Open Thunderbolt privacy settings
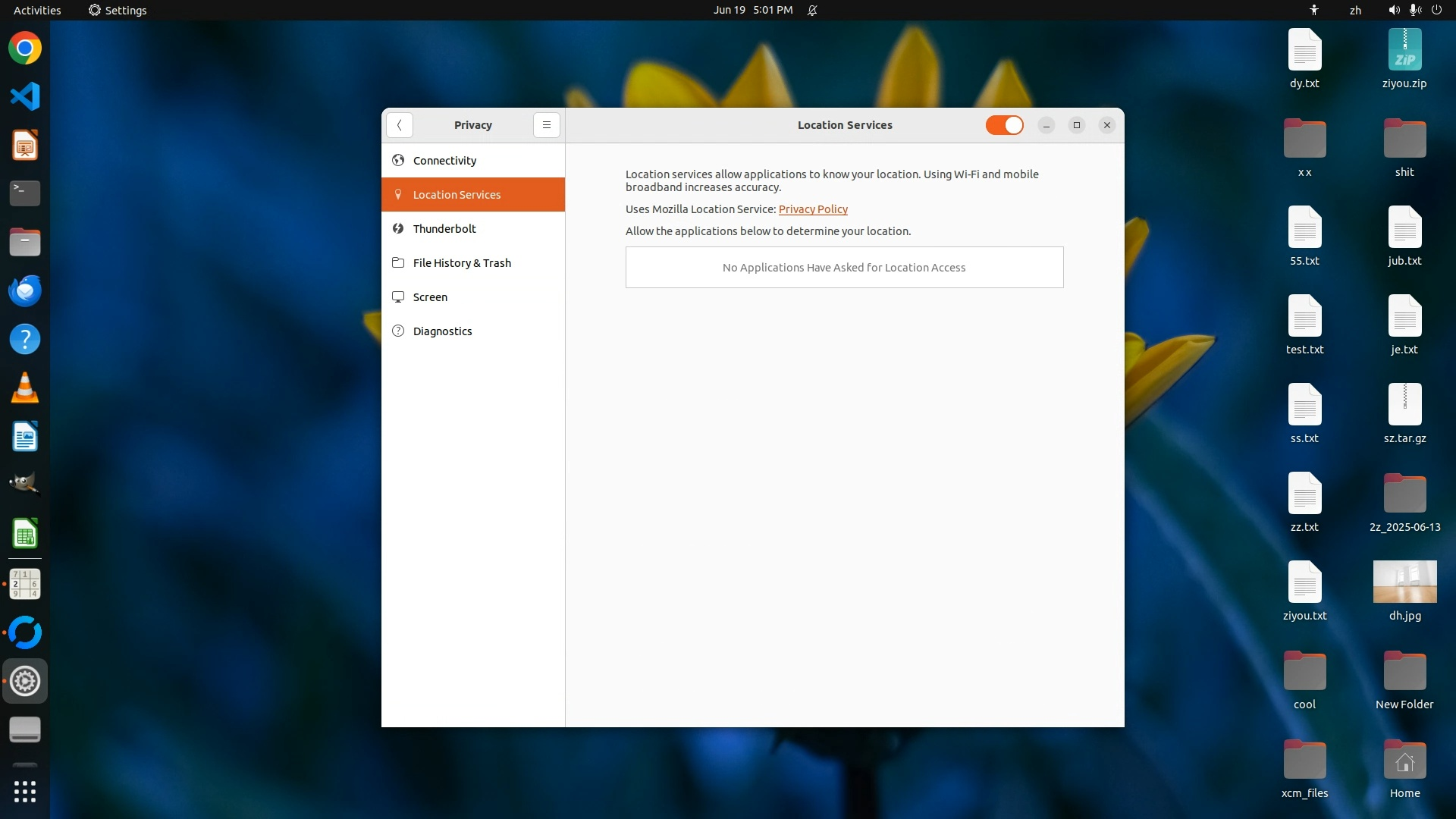 coord(444,229)
